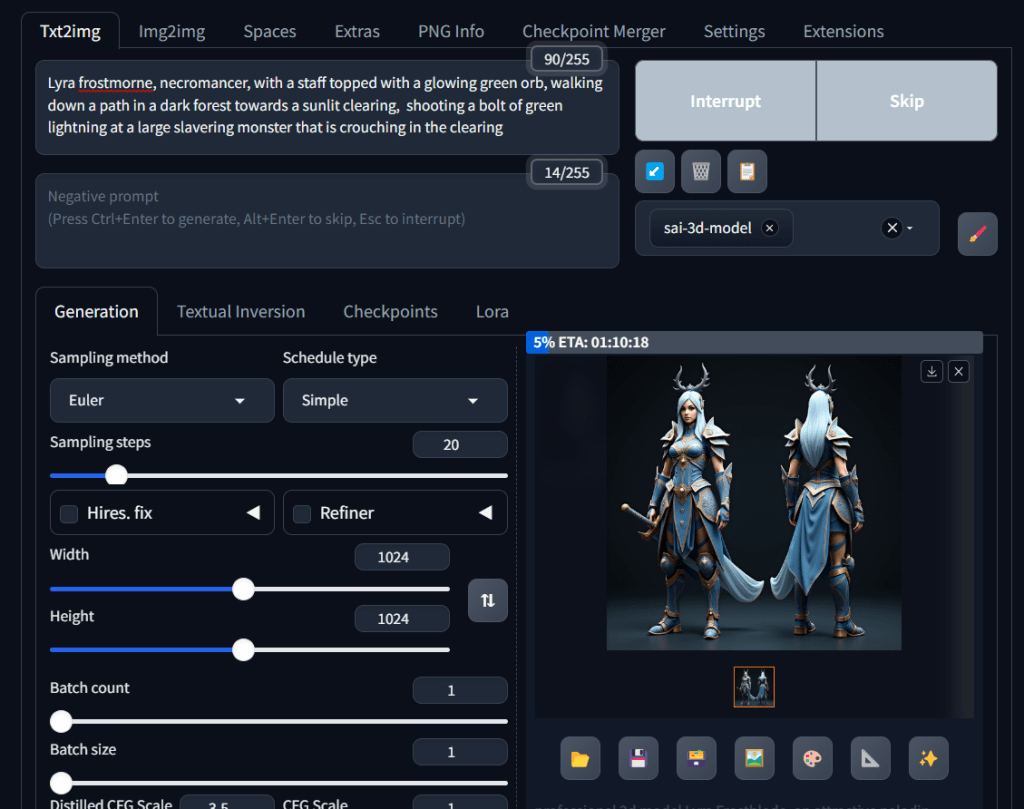Tick the Refiner checkbox
Viewport: 1024px width, 809px height.
[302, 514]
